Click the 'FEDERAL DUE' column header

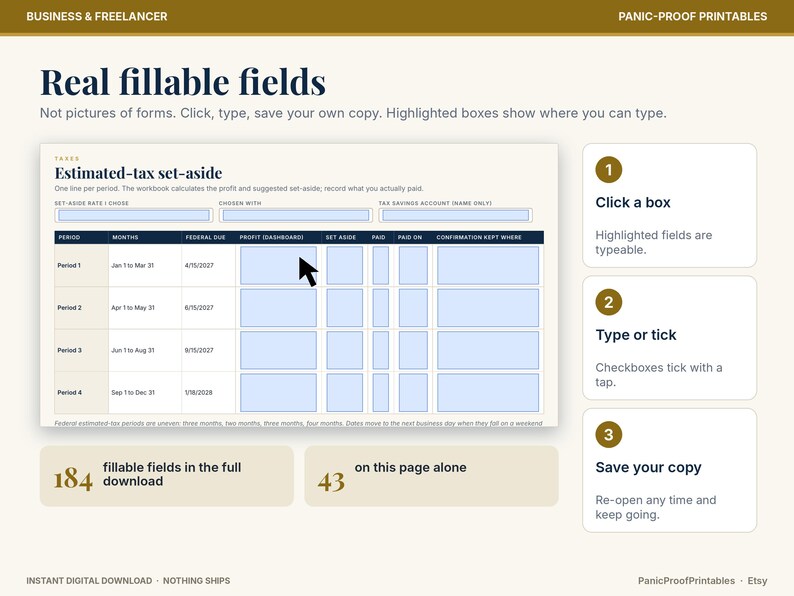(x=206, y=237)
